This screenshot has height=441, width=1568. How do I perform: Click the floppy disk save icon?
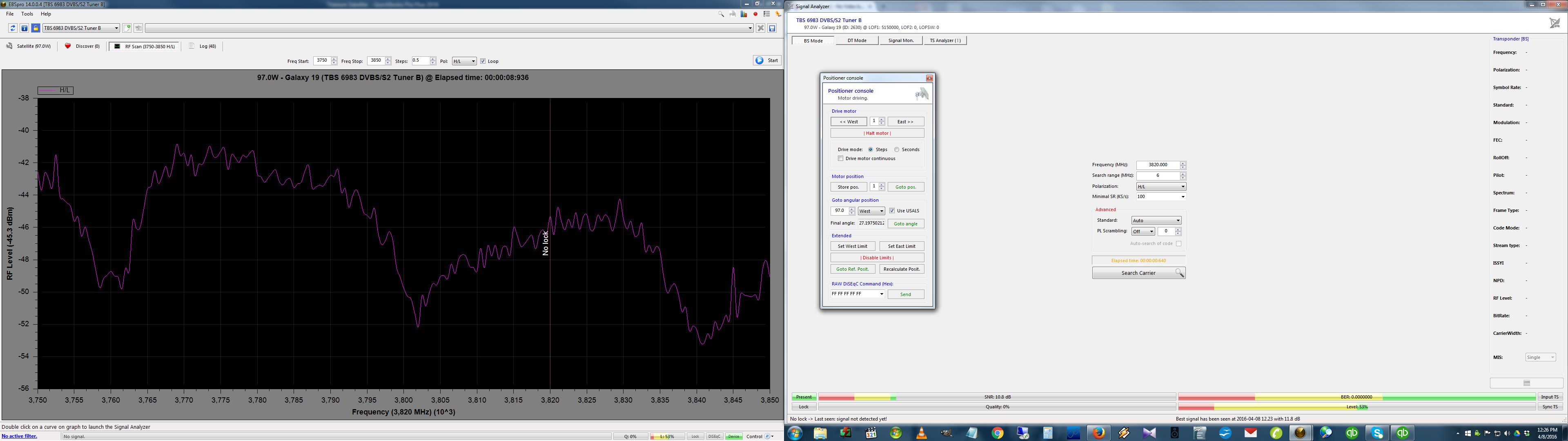[x=772, y=28]
